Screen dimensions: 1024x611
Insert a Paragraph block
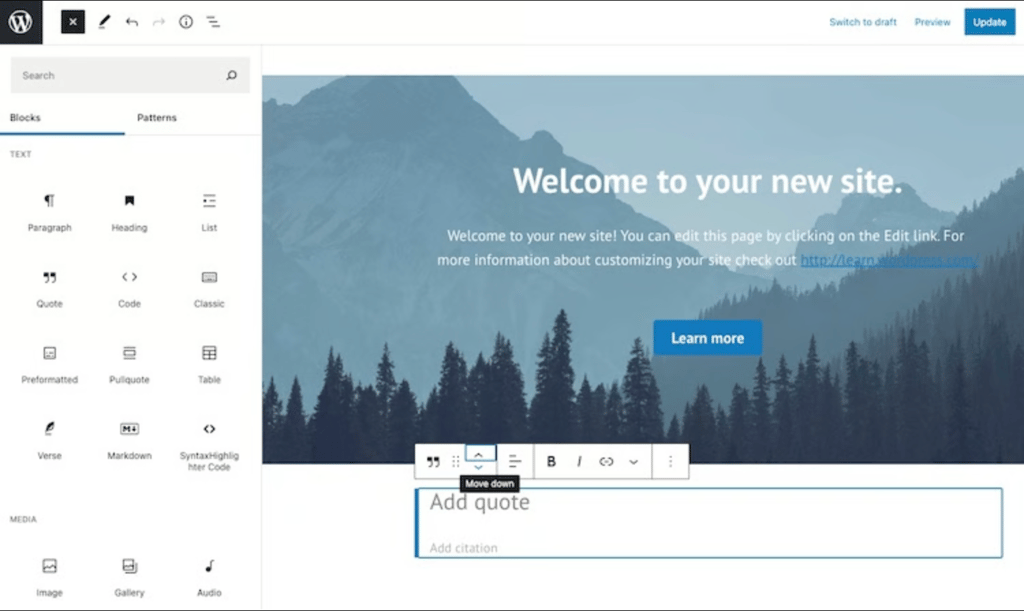(50, 212)
